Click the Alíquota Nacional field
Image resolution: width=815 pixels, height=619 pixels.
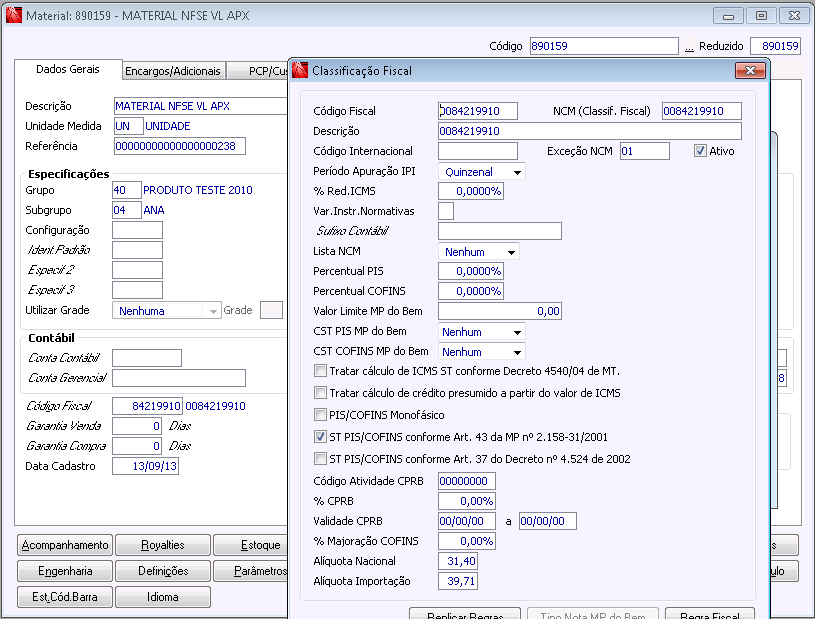click(x=458, y=561)
